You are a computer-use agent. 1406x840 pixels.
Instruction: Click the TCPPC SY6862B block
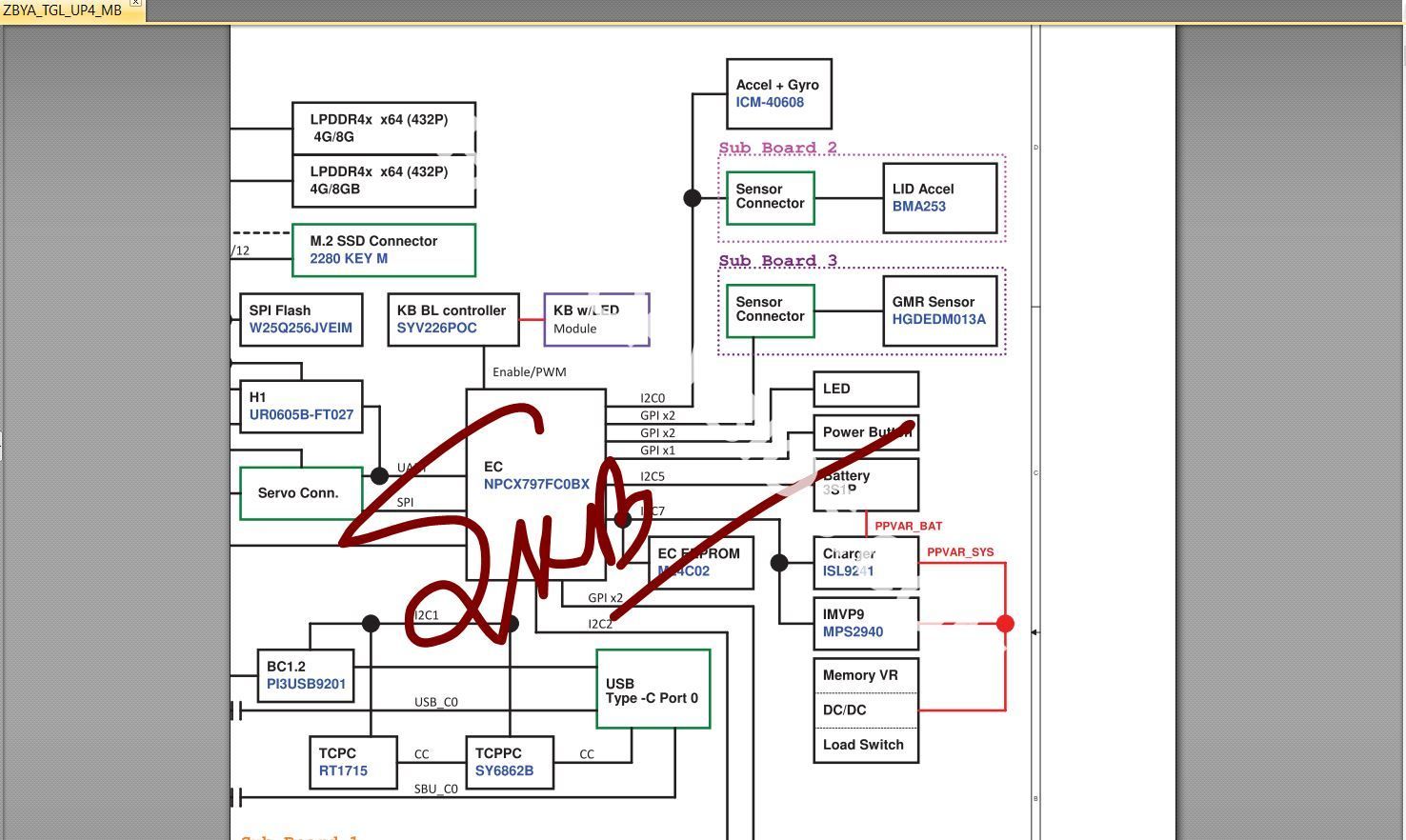pos(510,762)
